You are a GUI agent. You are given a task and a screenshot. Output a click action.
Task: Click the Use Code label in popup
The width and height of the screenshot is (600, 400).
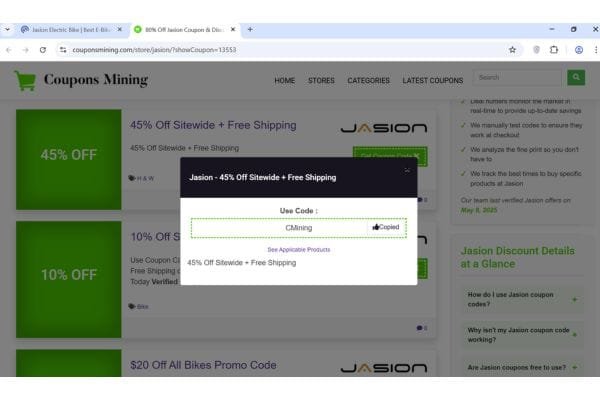(x=298, y=211)
